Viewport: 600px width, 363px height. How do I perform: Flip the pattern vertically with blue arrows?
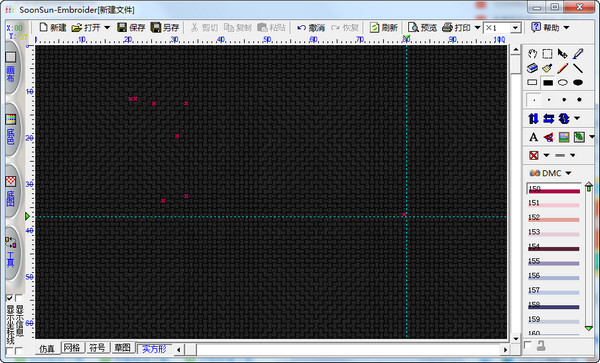(x=533, y=119)
